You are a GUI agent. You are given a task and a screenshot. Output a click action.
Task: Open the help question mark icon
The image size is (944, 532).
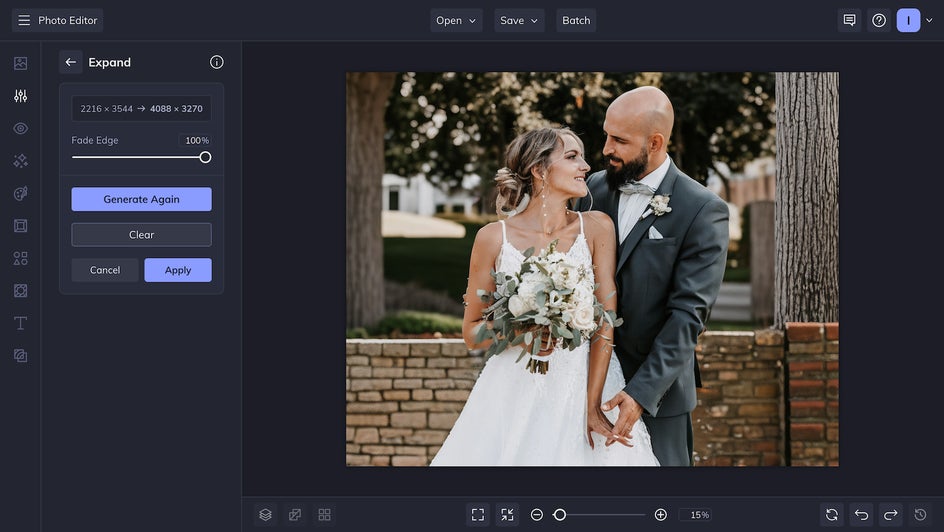click(x=879, y=20)
